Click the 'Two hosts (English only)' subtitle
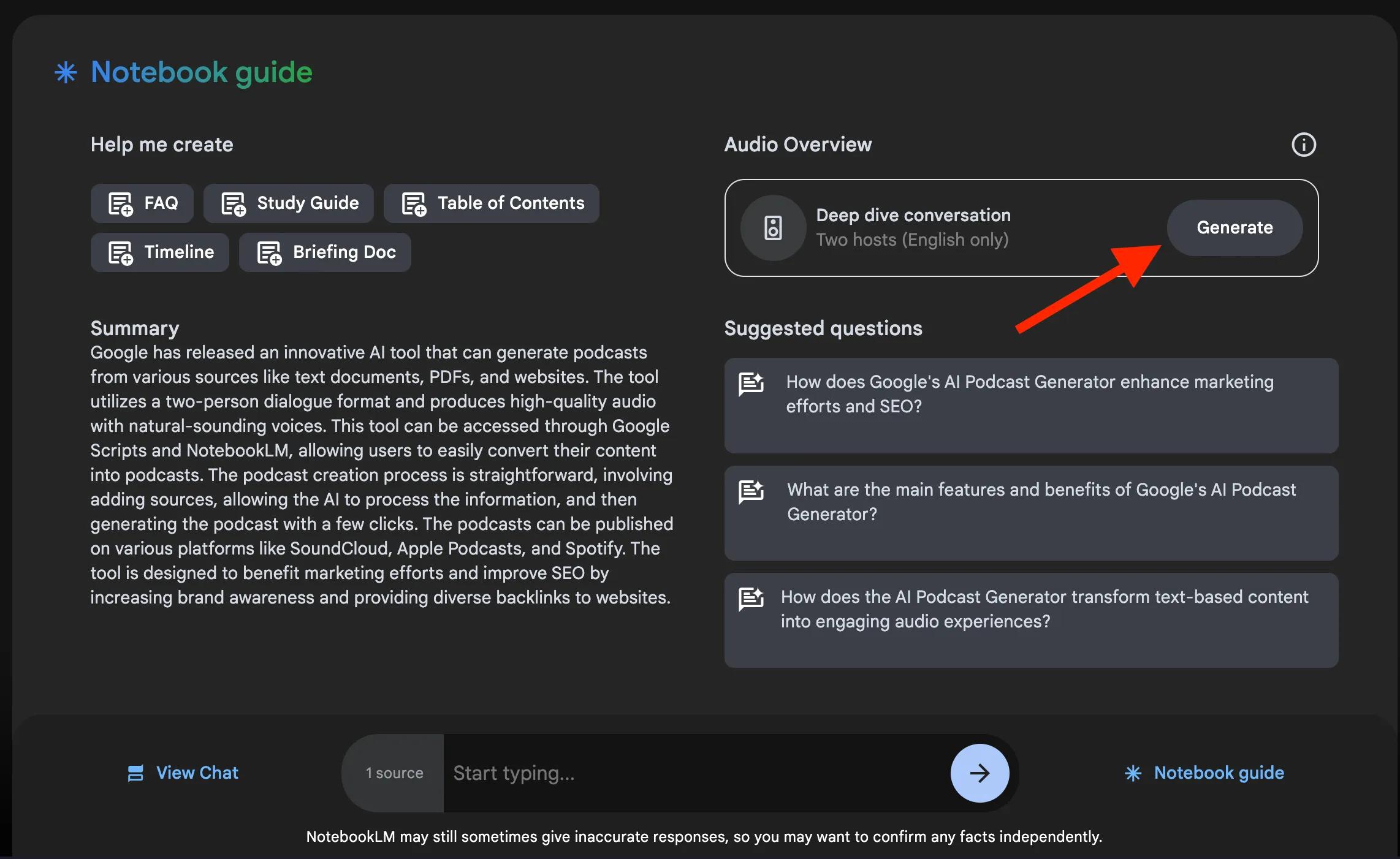This screenshot has width=1400, height=859. [x=912, y=240]
